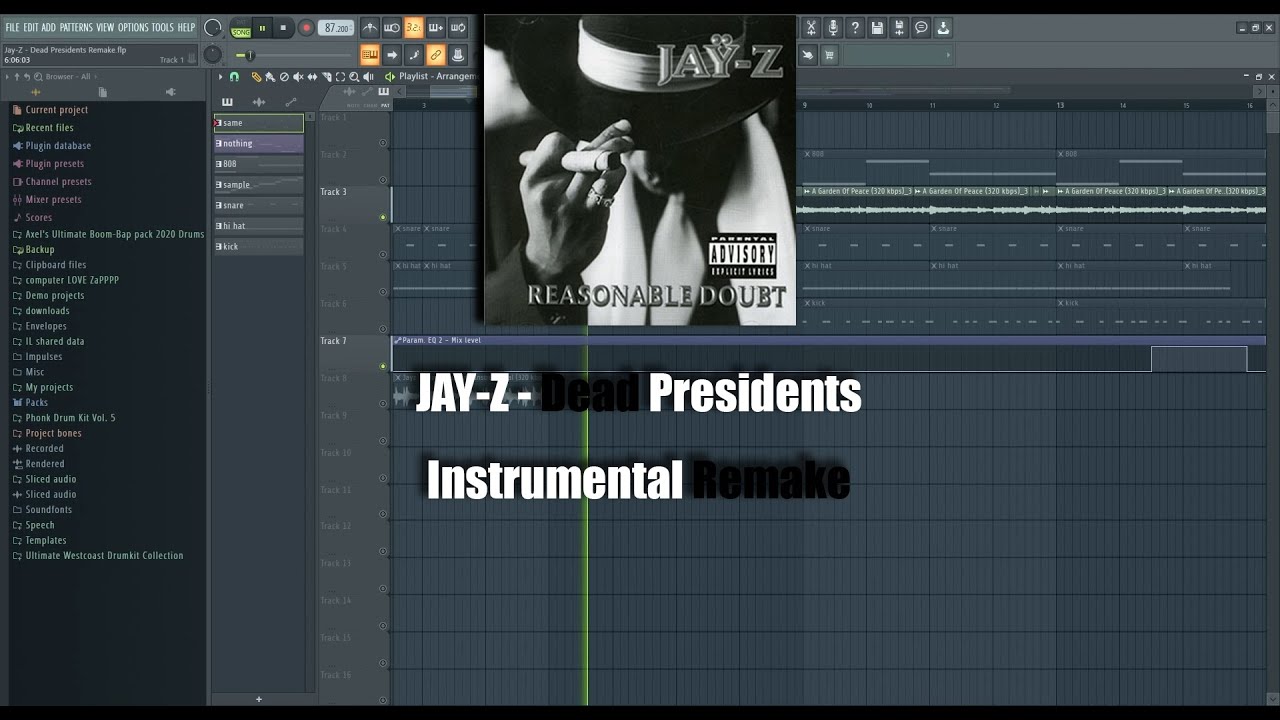Click the song position slider

pyautogui.click(x=293, y=55)
